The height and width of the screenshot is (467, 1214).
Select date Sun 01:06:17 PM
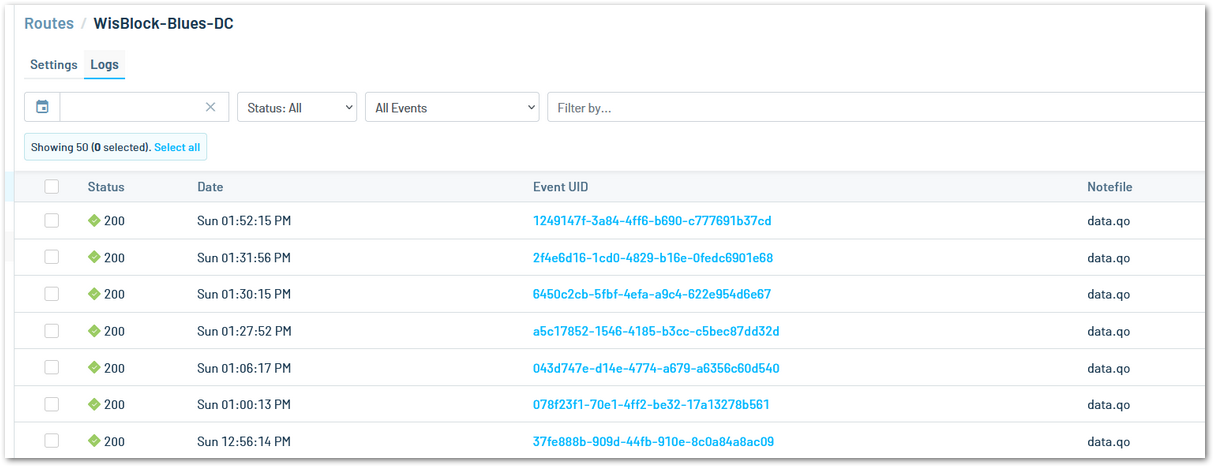pyautogui.click(x=244, y=368)
